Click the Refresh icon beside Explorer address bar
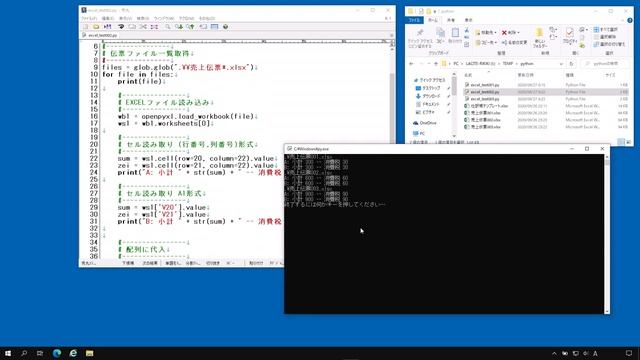Screen dimensions: 640x360 point(571,64)
